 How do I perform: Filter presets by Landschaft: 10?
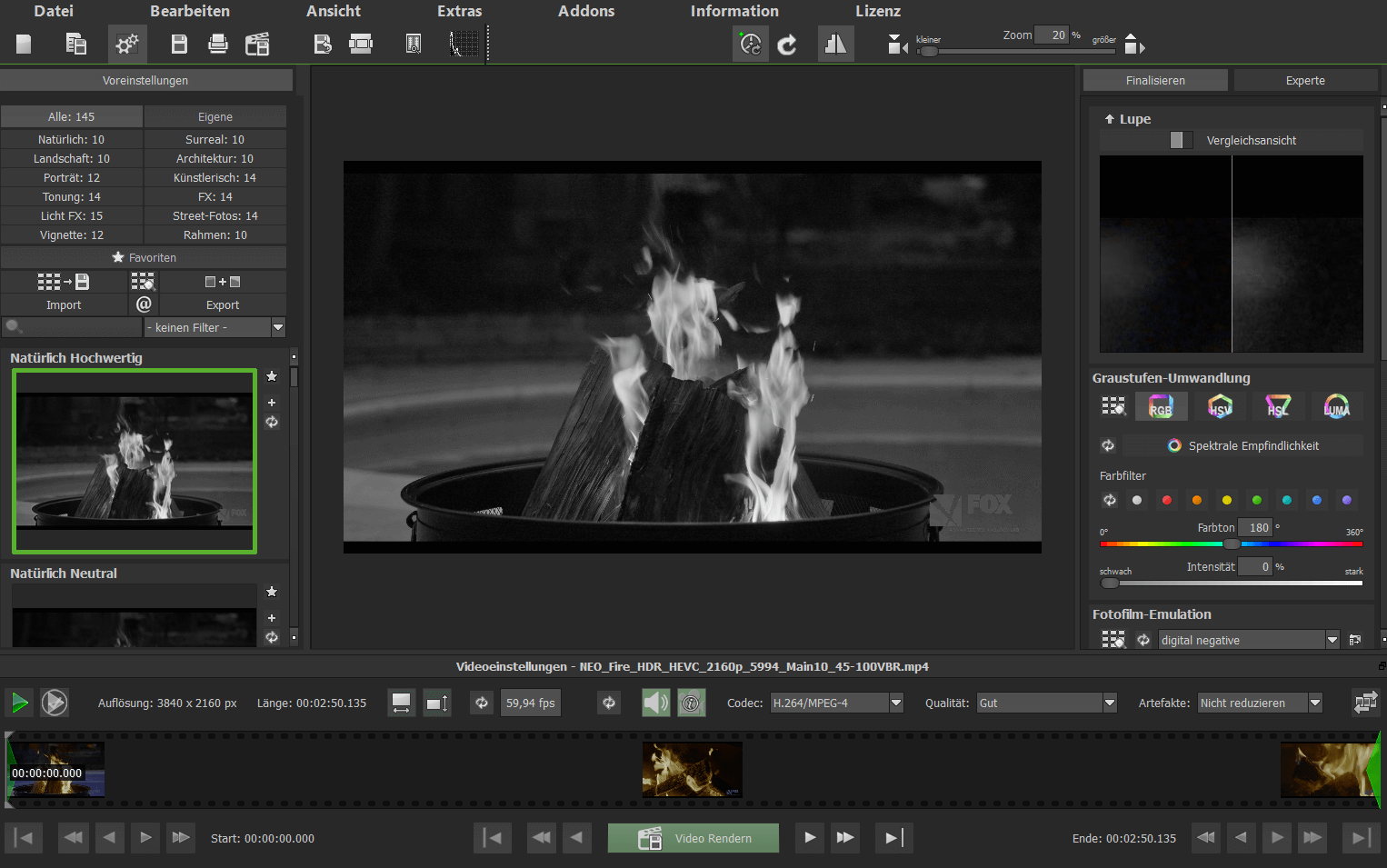(x=72, y=158)
